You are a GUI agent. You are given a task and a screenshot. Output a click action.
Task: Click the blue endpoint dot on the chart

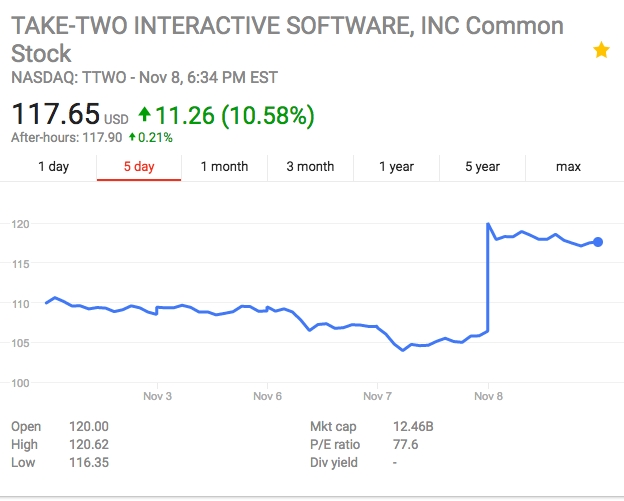click(x=598, y=241)
